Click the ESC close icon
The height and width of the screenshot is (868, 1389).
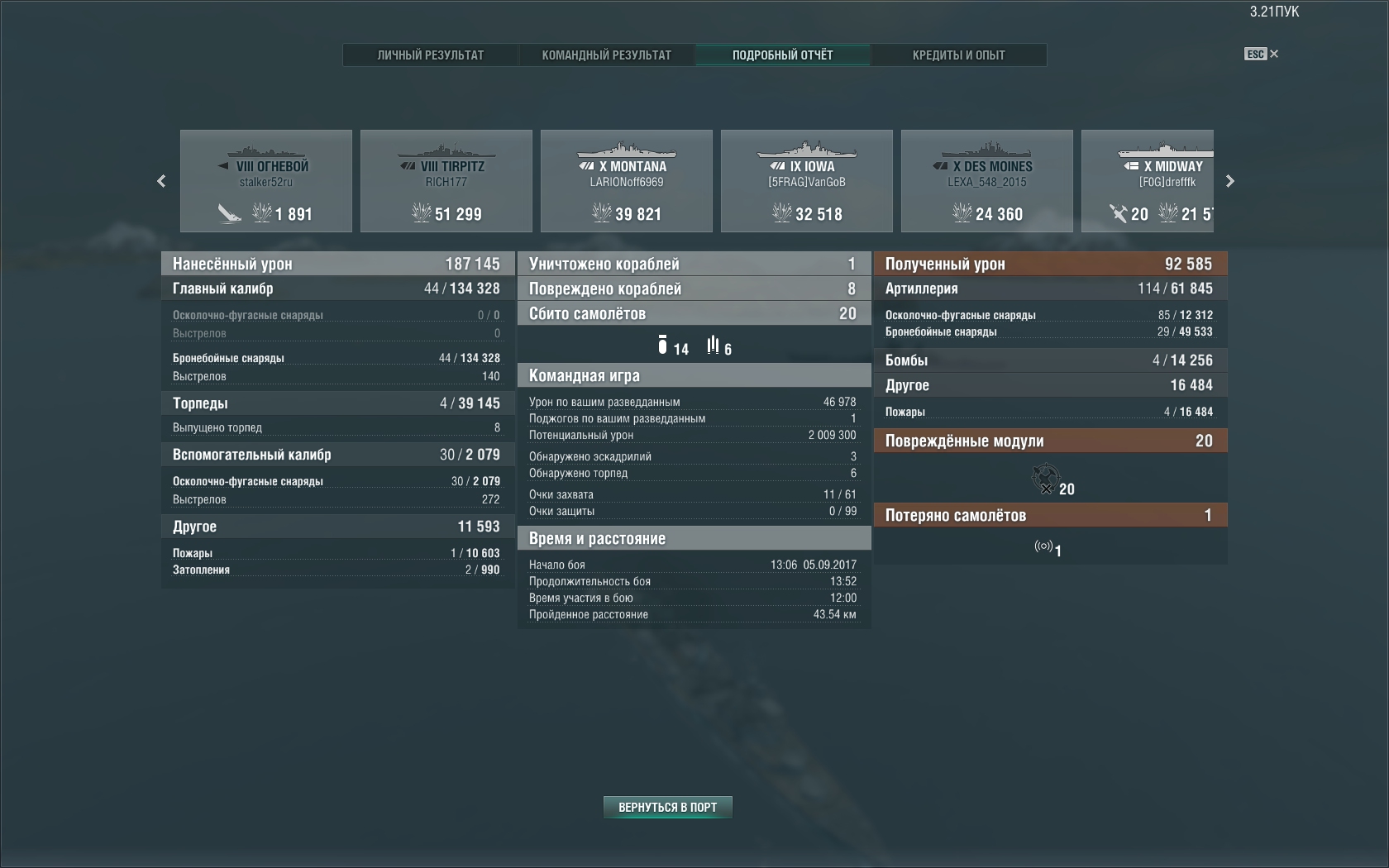click(1262, 54)
